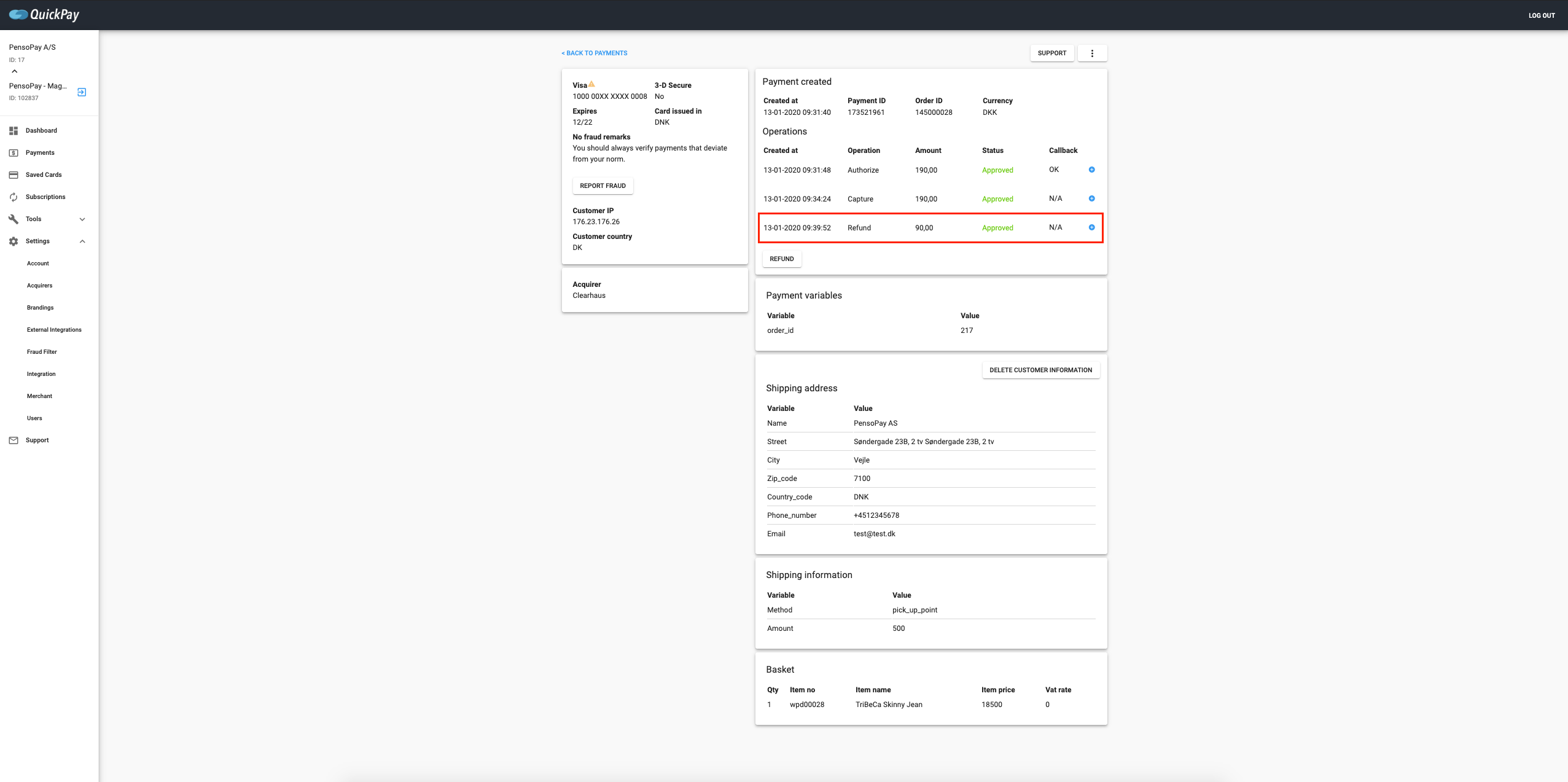1568x782 pixels.
Task: Click the card expiry date 12/22
Action: tap(582, 122)
